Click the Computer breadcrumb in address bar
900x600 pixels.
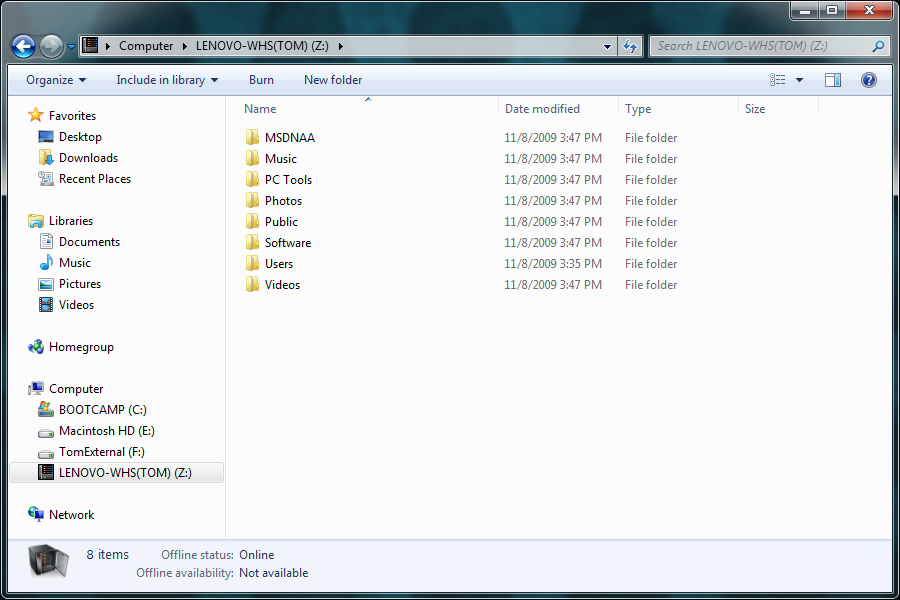tap(145, 46)
